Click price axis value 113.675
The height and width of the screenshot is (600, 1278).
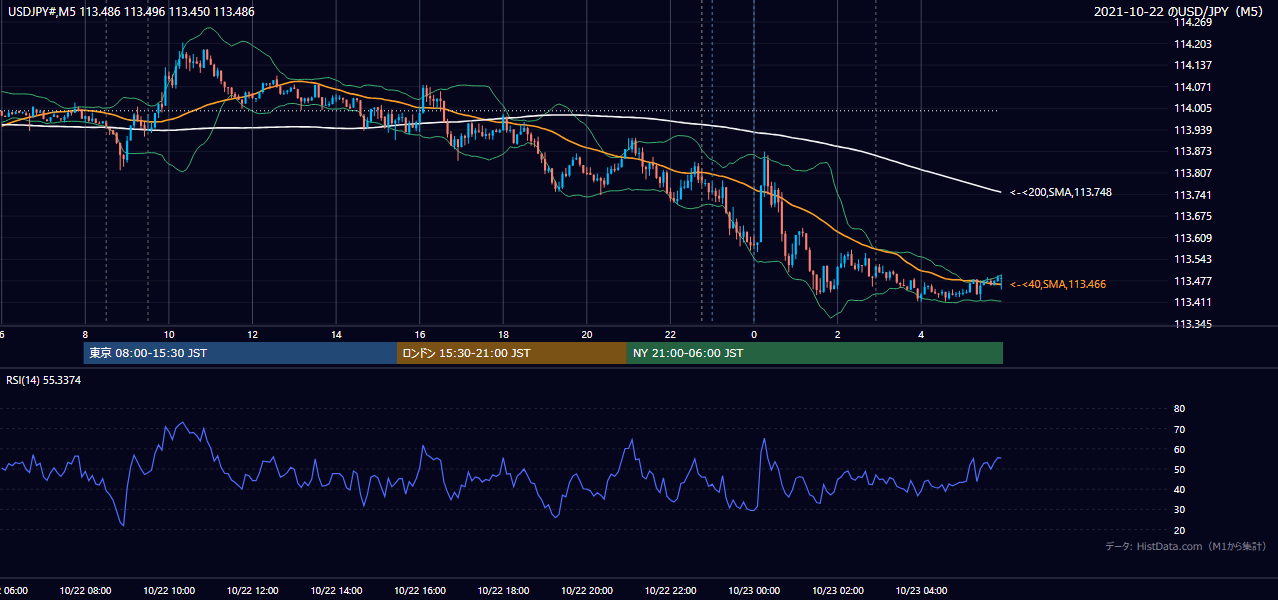[1192, 216]
